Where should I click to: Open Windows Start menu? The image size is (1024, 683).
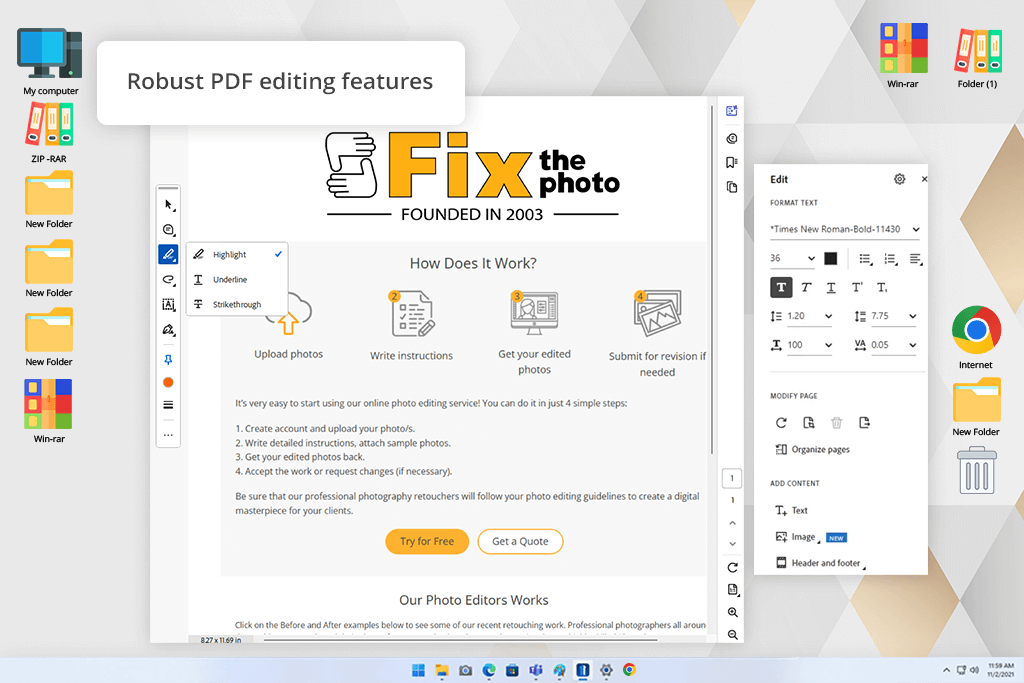[419, 670]
